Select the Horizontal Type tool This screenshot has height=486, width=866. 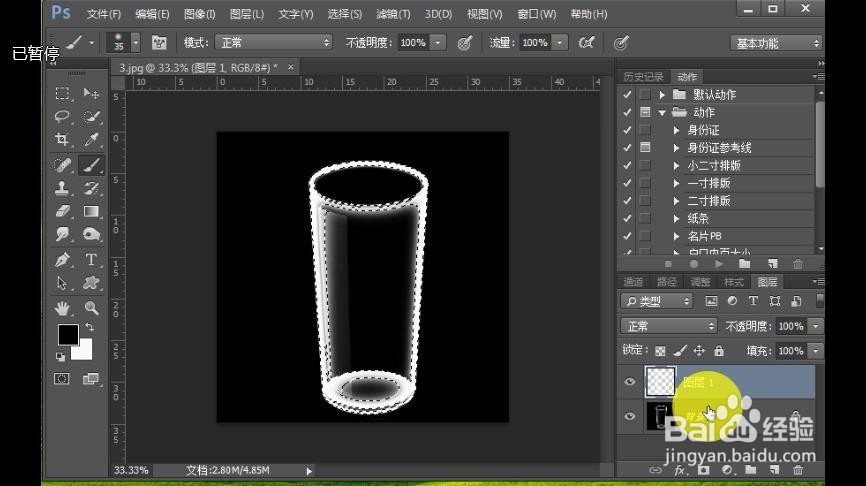point(91,260)
